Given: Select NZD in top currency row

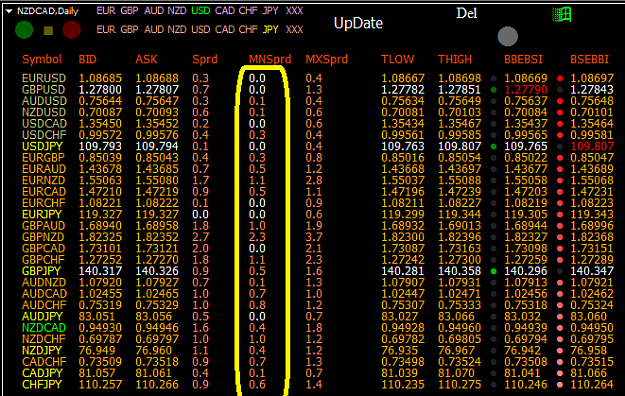Looking at the screenshot, I should coord(177,11).
